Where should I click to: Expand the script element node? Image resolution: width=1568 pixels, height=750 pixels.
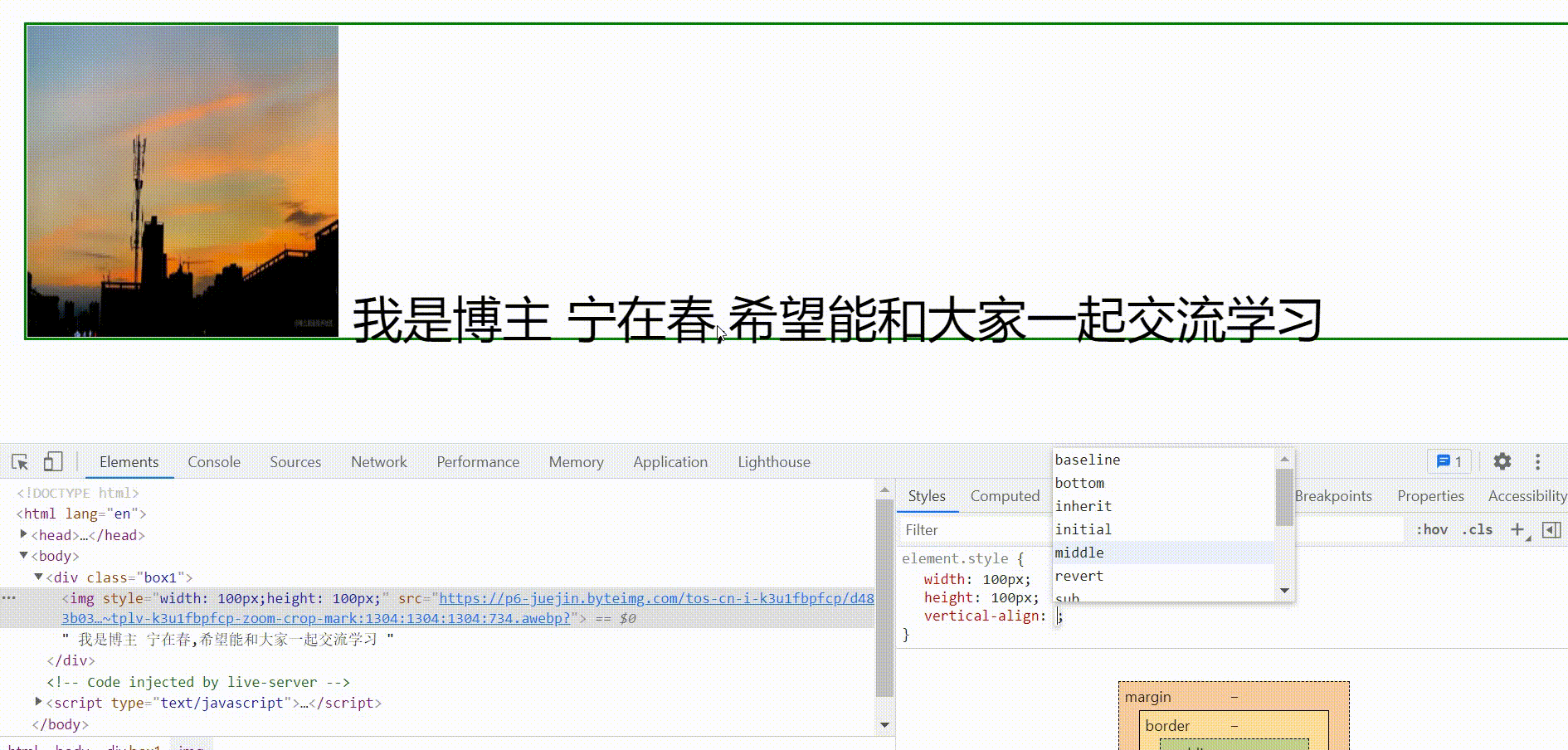39,702
